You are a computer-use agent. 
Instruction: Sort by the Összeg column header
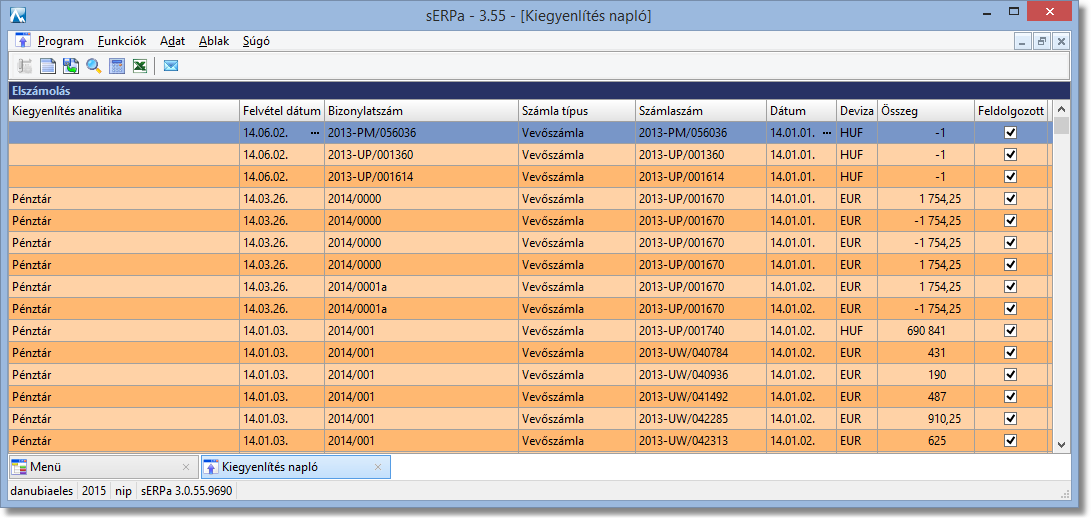[925, 111]
